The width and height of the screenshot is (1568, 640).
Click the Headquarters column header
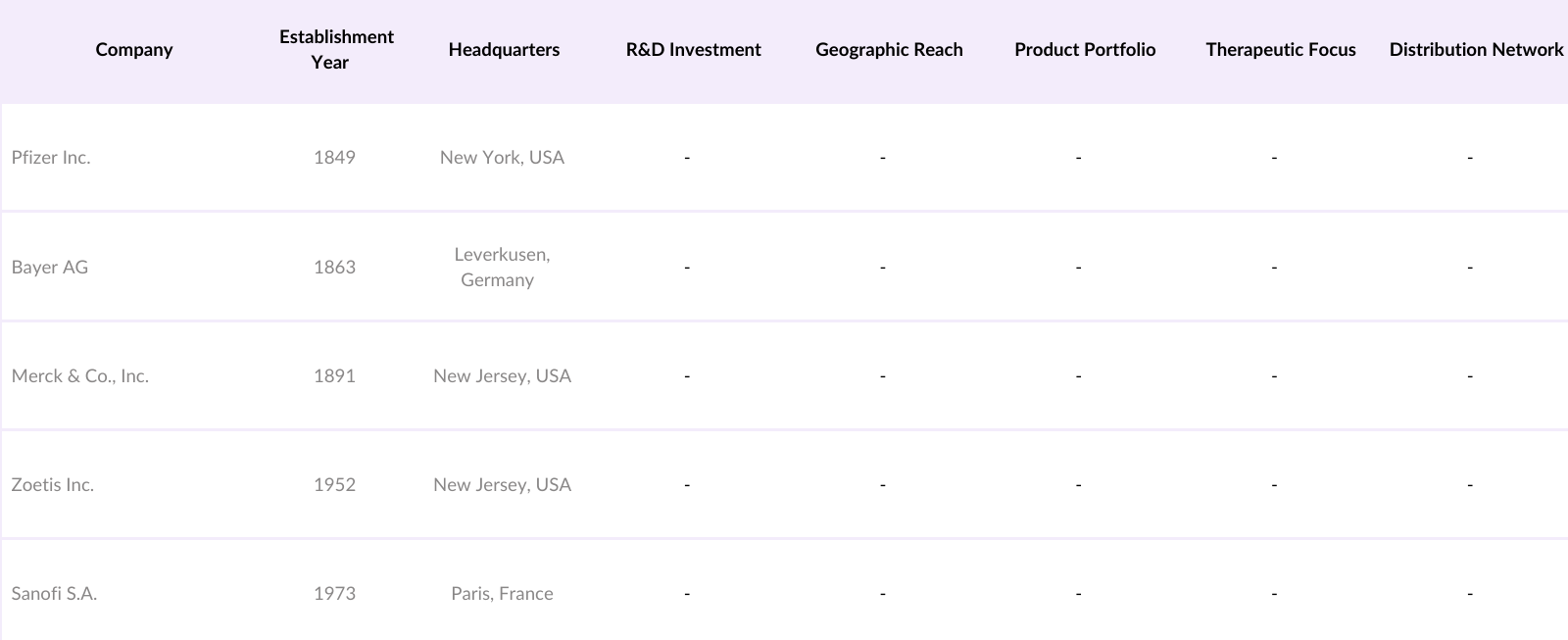tap(504, 50)
